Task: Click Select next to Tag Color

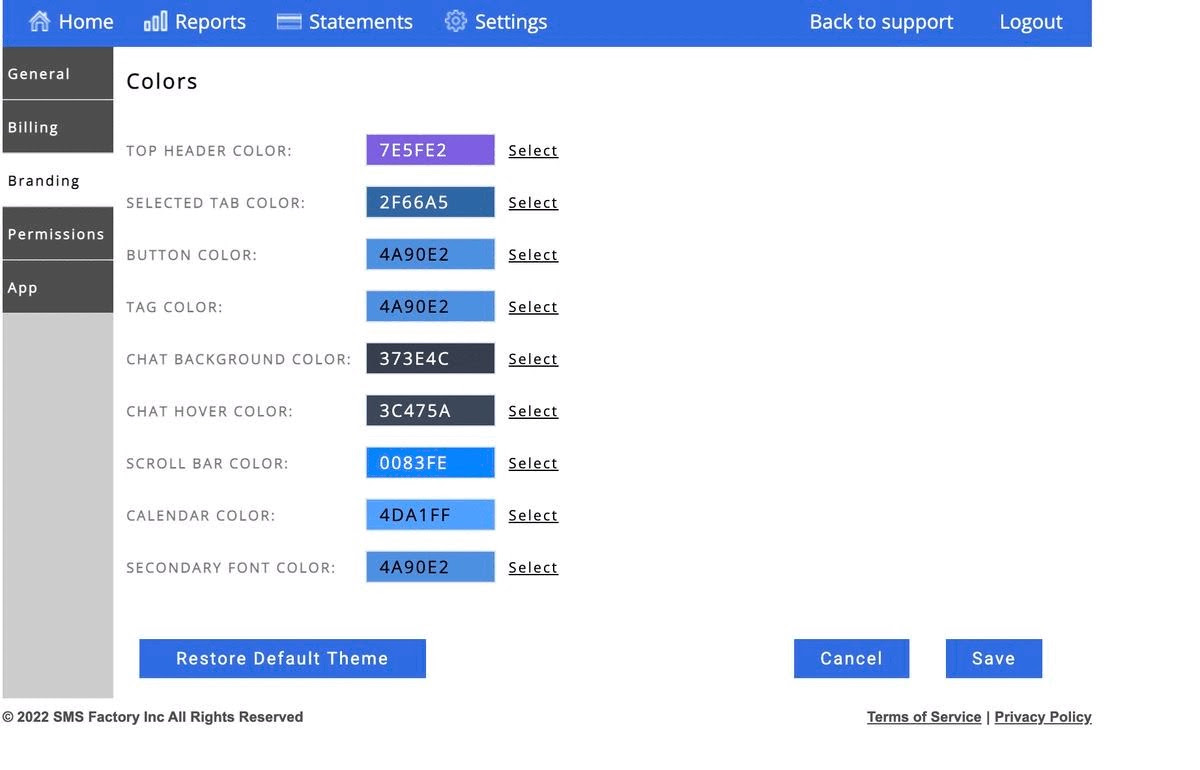Action: coord(533,306)
